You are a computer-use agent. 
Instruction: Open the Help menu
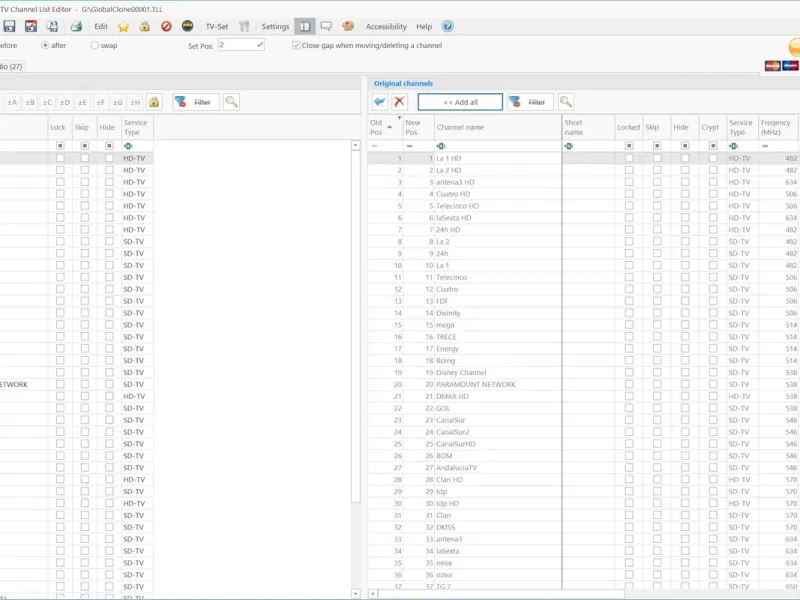tap(424, 27)
